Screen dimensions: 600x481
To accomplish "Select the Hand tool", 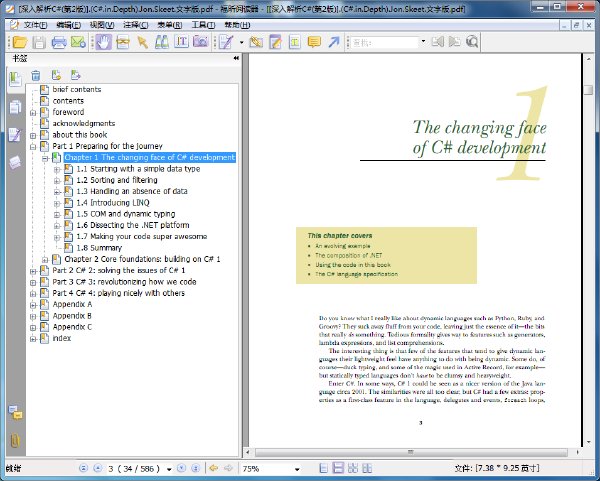I will (104, 42).
